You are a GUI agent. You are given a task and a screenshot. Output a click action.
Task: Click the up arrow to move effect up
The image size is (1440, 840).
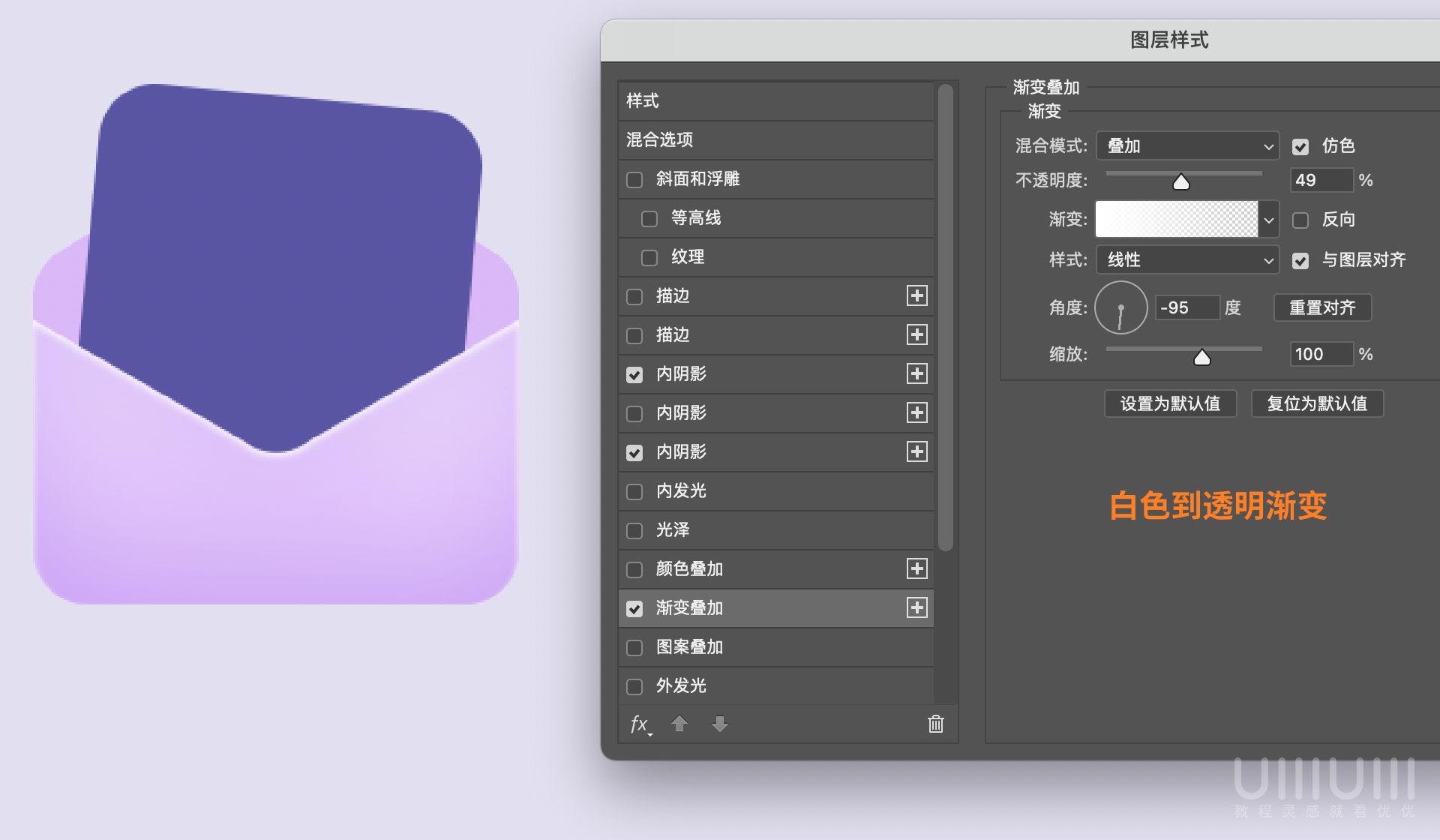click(679, 724)
